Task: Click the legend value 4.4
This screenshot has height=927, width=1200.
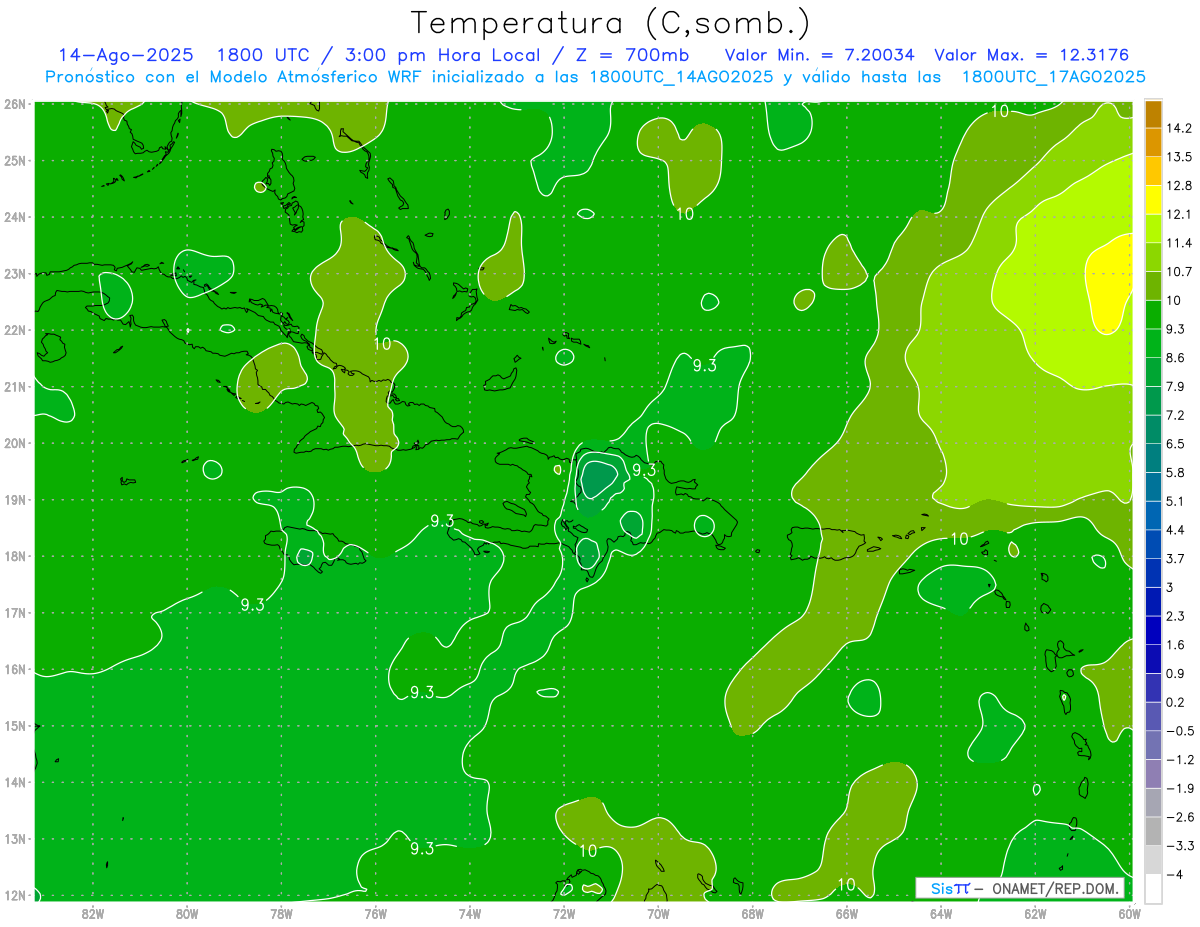Action: (x=1175, y=530)
